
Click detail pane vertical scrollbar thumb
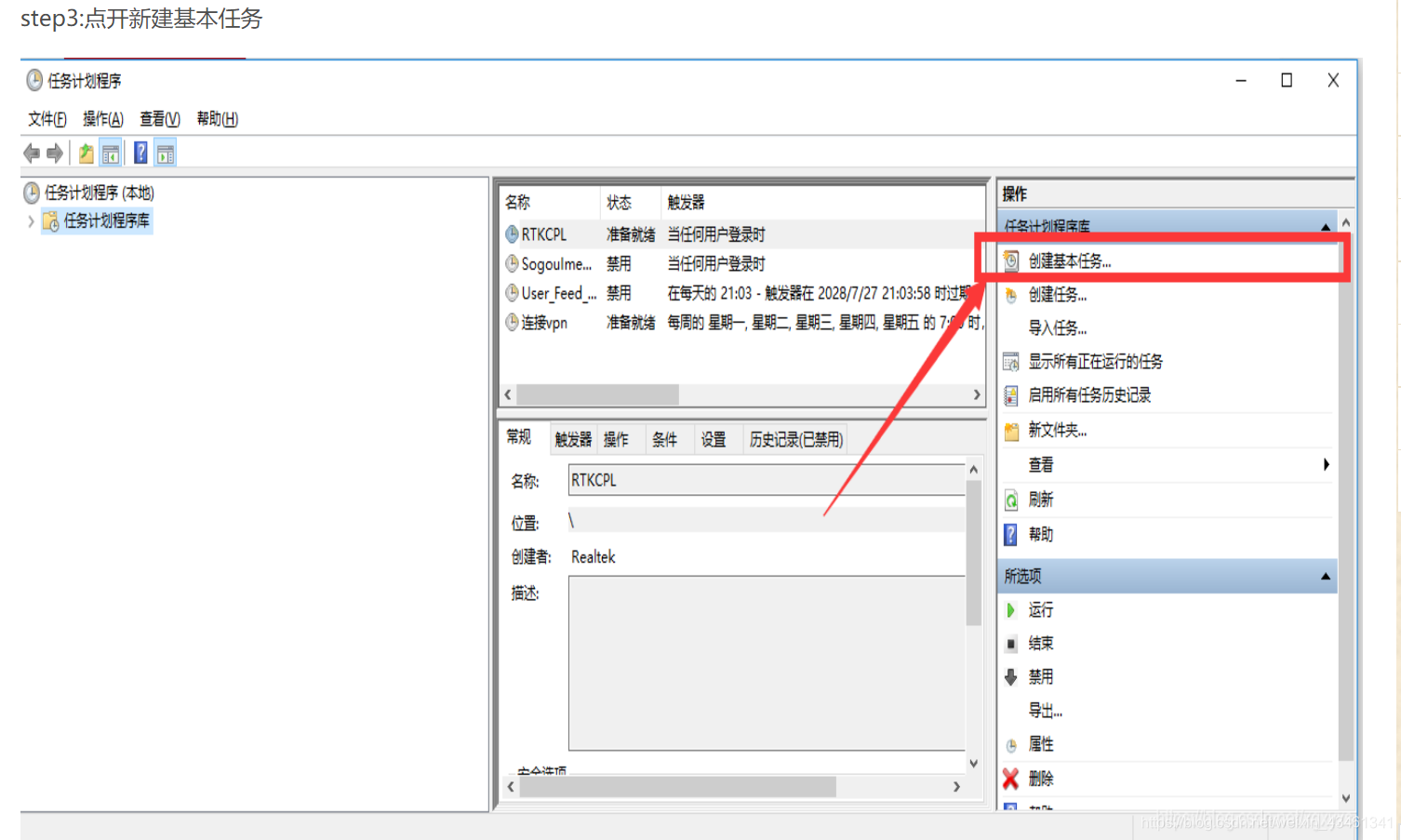[x=973, y=553]
